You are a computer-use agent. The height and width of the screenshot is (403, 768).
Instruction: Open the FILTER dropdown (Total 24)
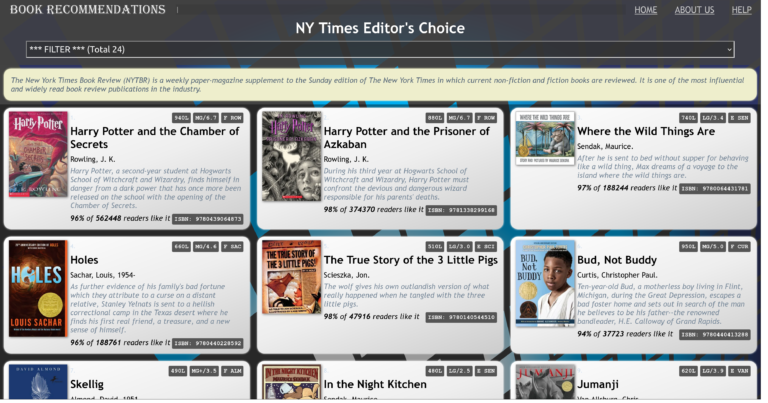coord(380,49)
